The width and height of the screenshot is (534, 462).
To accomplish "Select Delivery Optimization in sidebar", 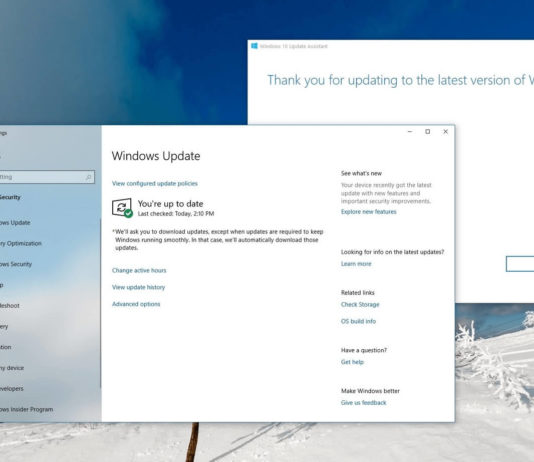I will (x=21, y=243).
